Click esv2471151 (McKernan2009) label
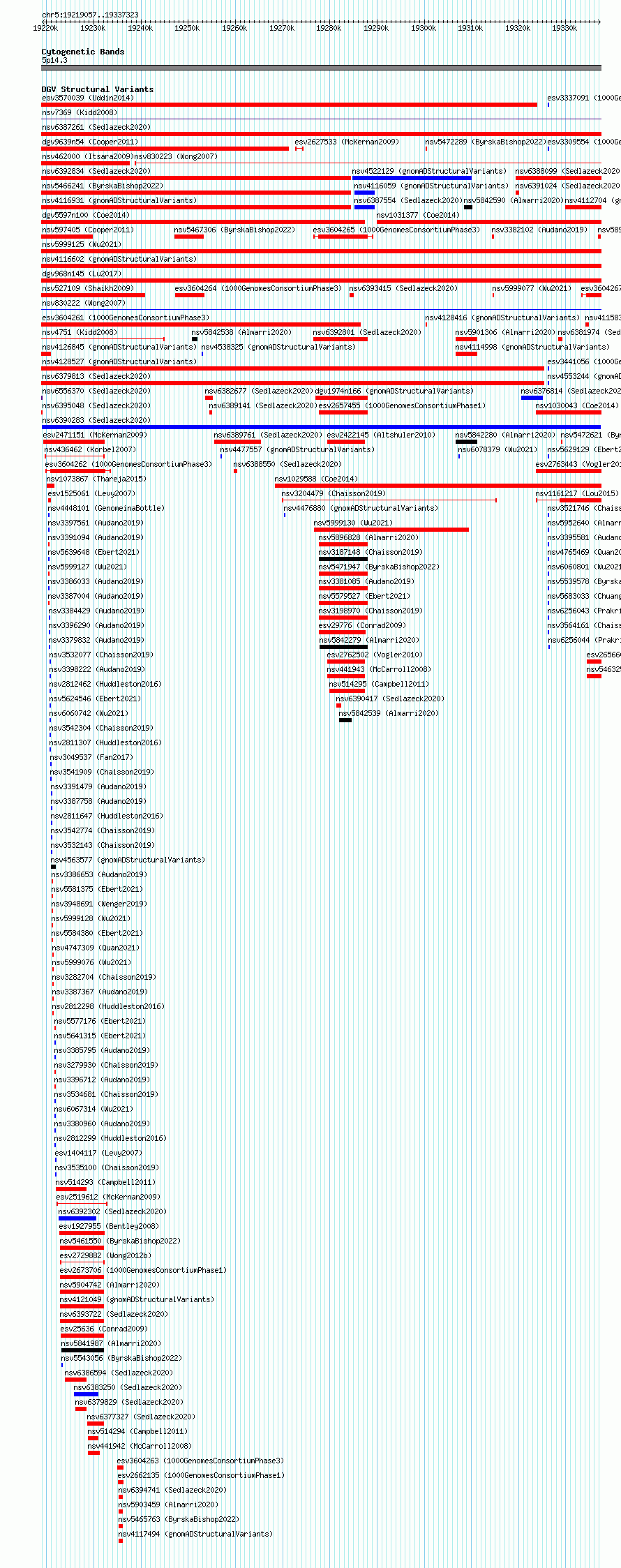 click(95, 435)
